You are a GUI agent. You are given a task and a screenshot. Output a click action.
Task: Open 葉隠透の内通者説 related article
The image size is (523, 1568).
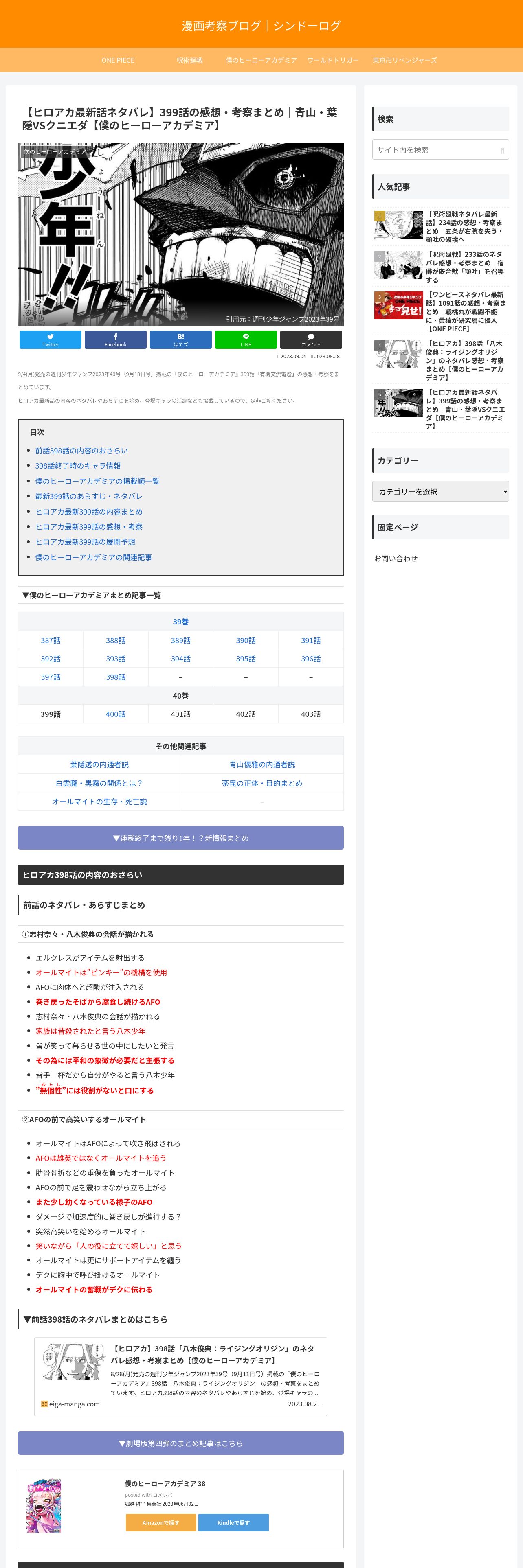(99, 764)
